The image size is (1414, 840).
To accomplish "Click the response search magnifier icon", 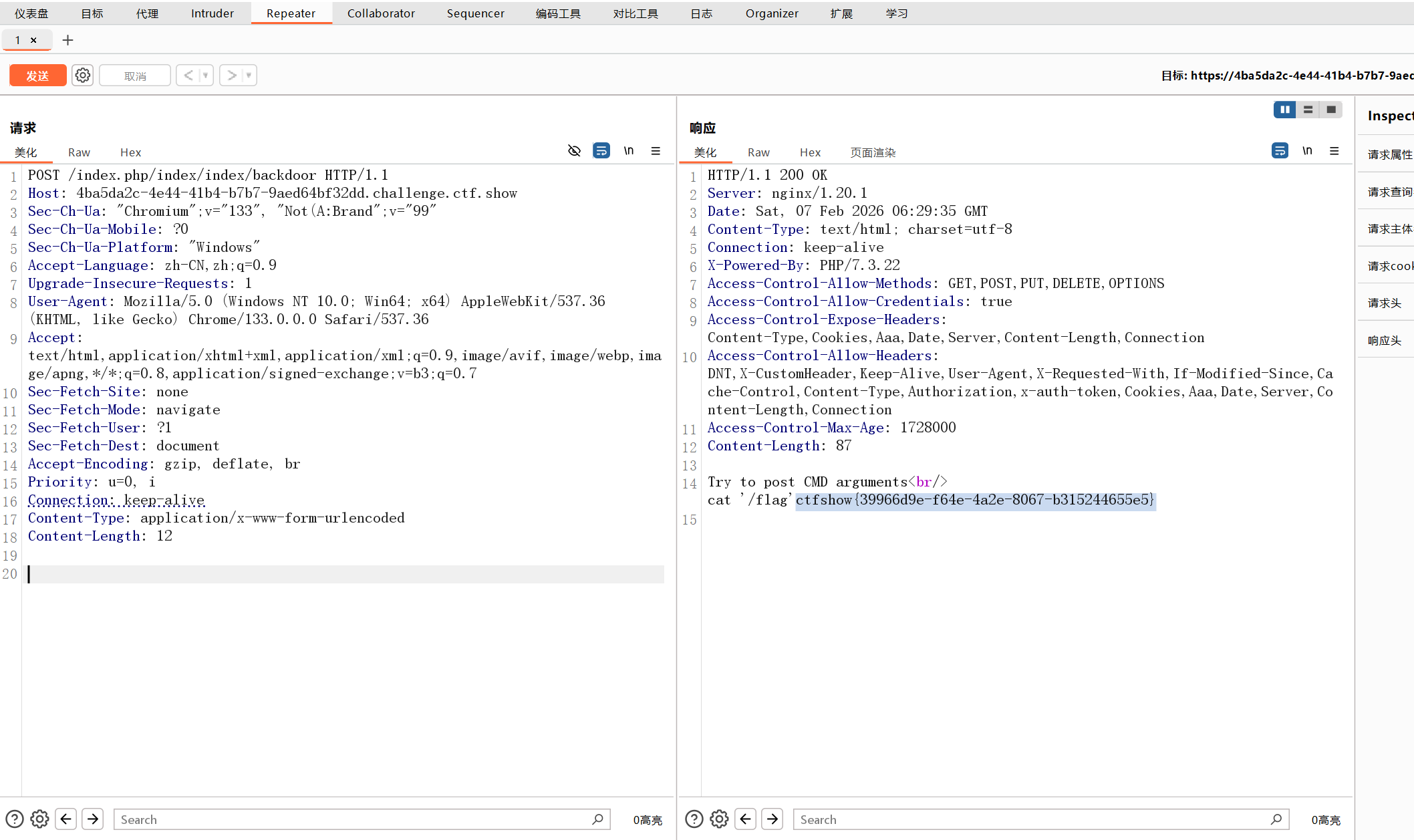I will coord(1276,819).
